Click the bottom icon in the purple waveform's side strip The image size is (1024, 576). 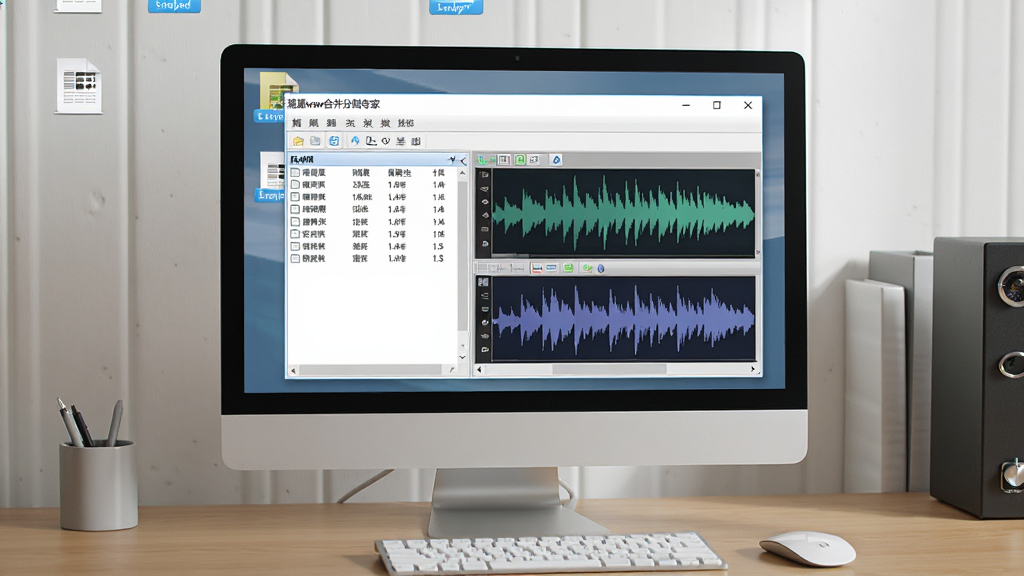pyautogui.click(x=485, y=350)
